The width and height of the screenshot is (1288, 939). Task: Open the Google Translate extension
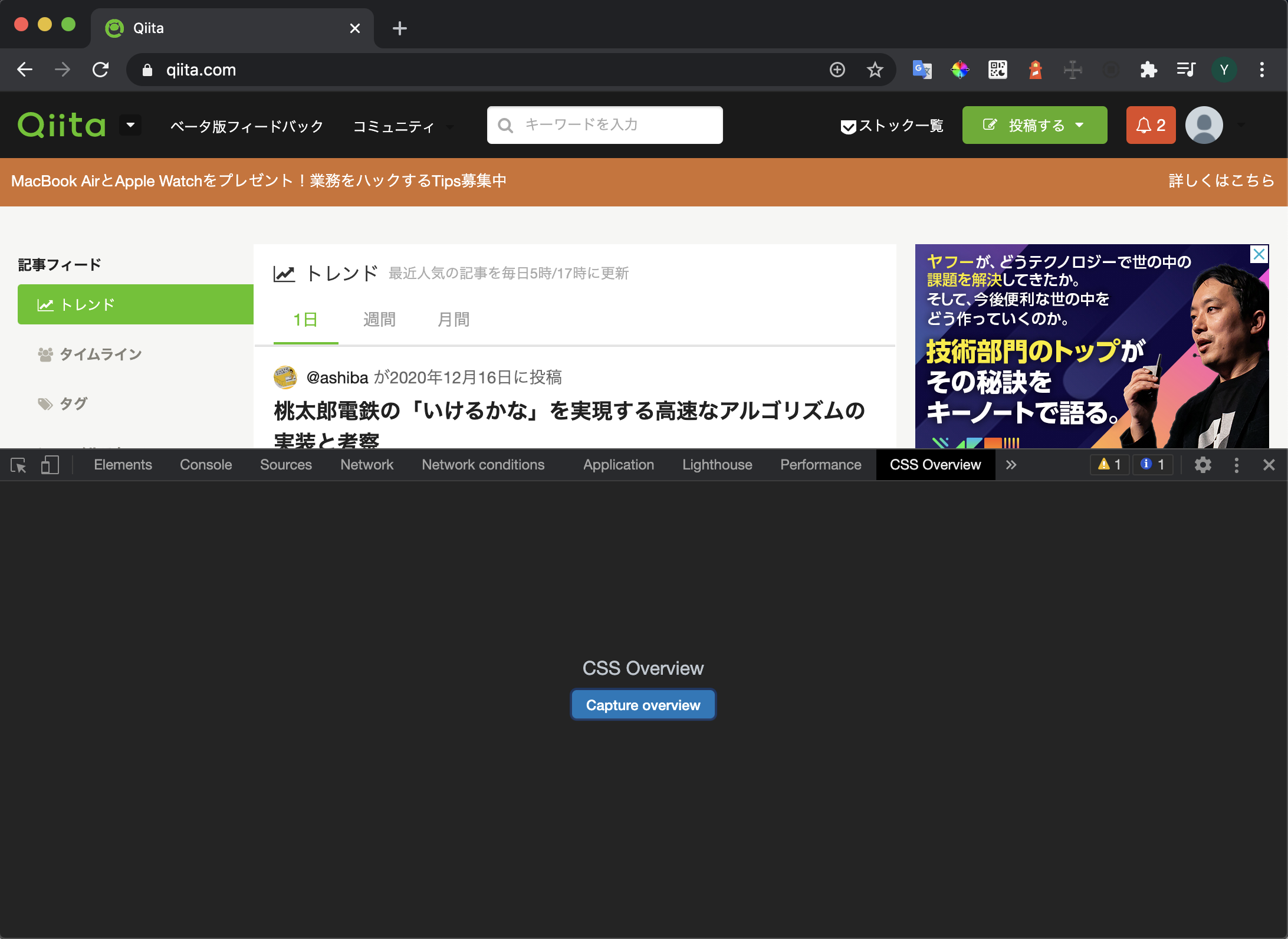(922, 70)
